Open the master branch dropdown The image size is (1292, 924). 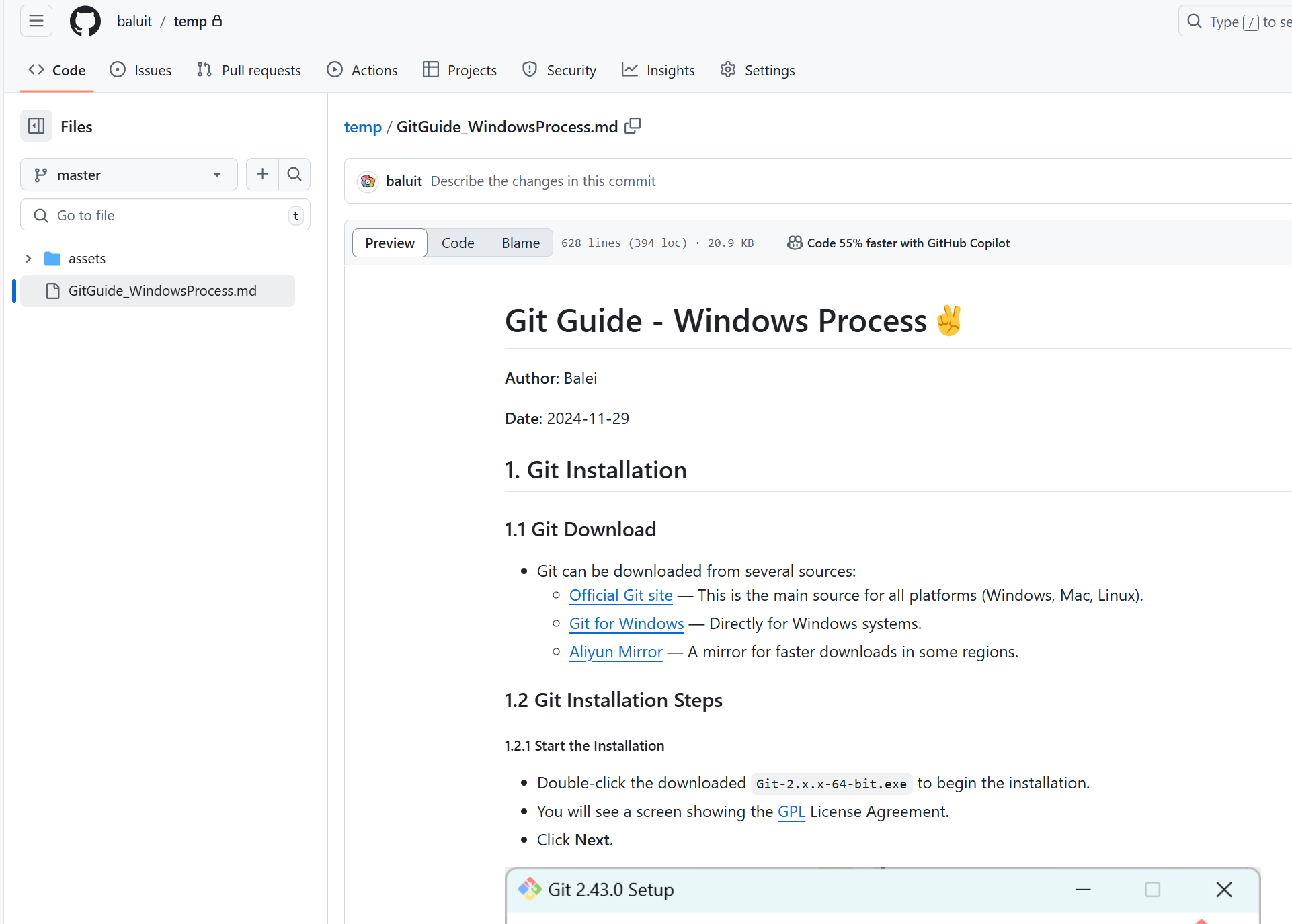point(129,175)
